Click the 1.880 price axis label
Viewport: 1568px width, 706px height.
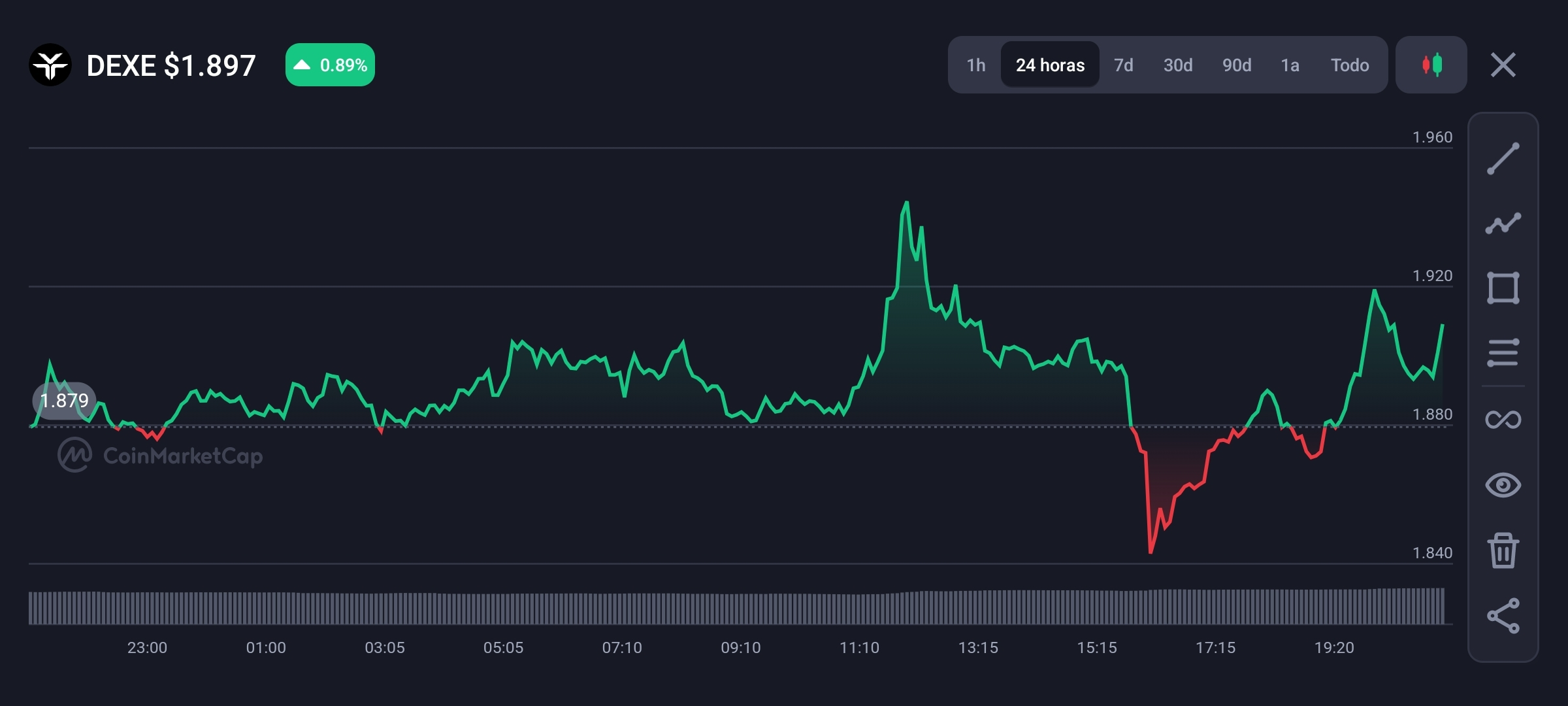click(x=1432, y=414)
